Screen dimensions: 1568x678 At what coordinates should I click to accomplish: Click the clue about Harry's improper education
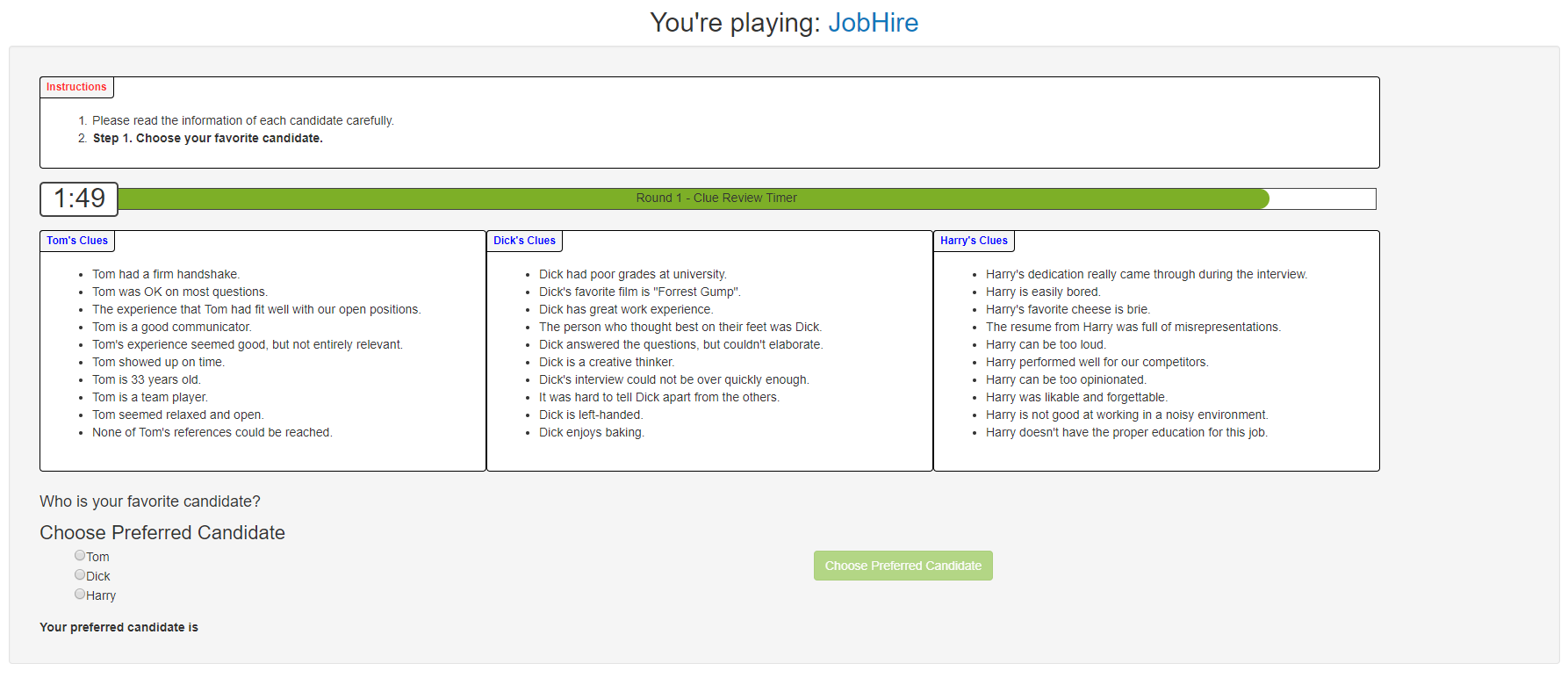(x=1126, y=433)
